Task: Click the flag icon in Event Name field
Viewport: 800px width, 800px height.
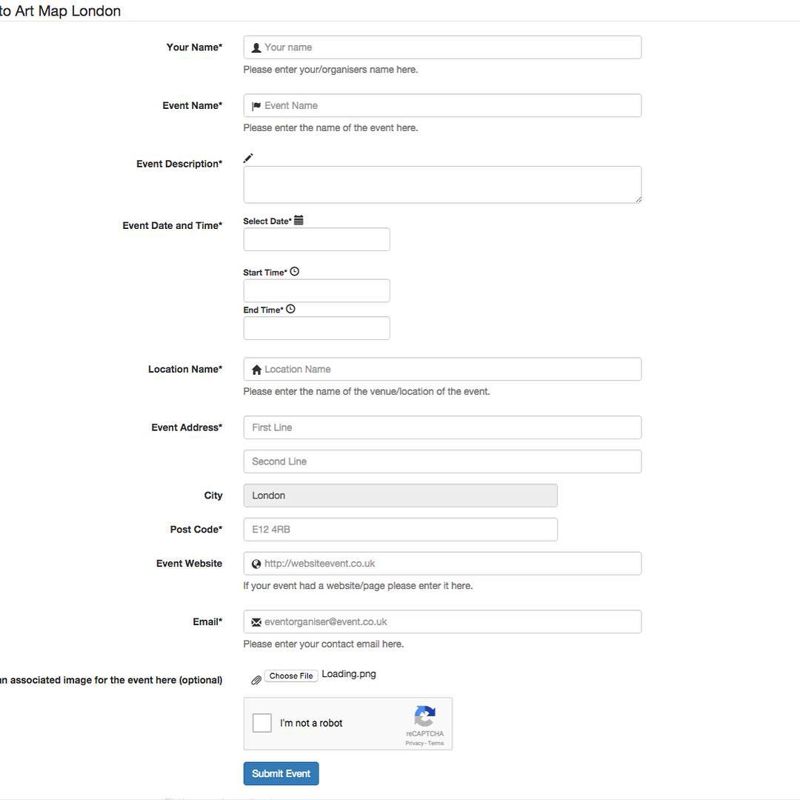Action: coord(257,106)
